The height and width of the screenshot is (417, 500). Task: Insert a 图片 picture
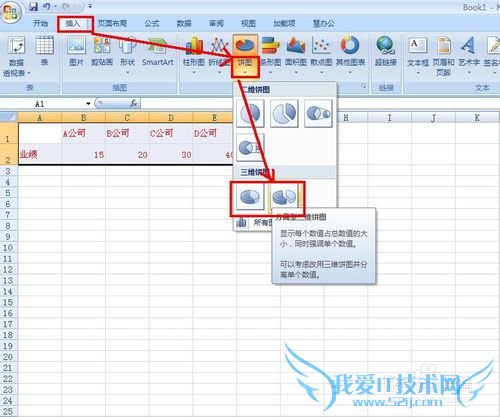76,52
